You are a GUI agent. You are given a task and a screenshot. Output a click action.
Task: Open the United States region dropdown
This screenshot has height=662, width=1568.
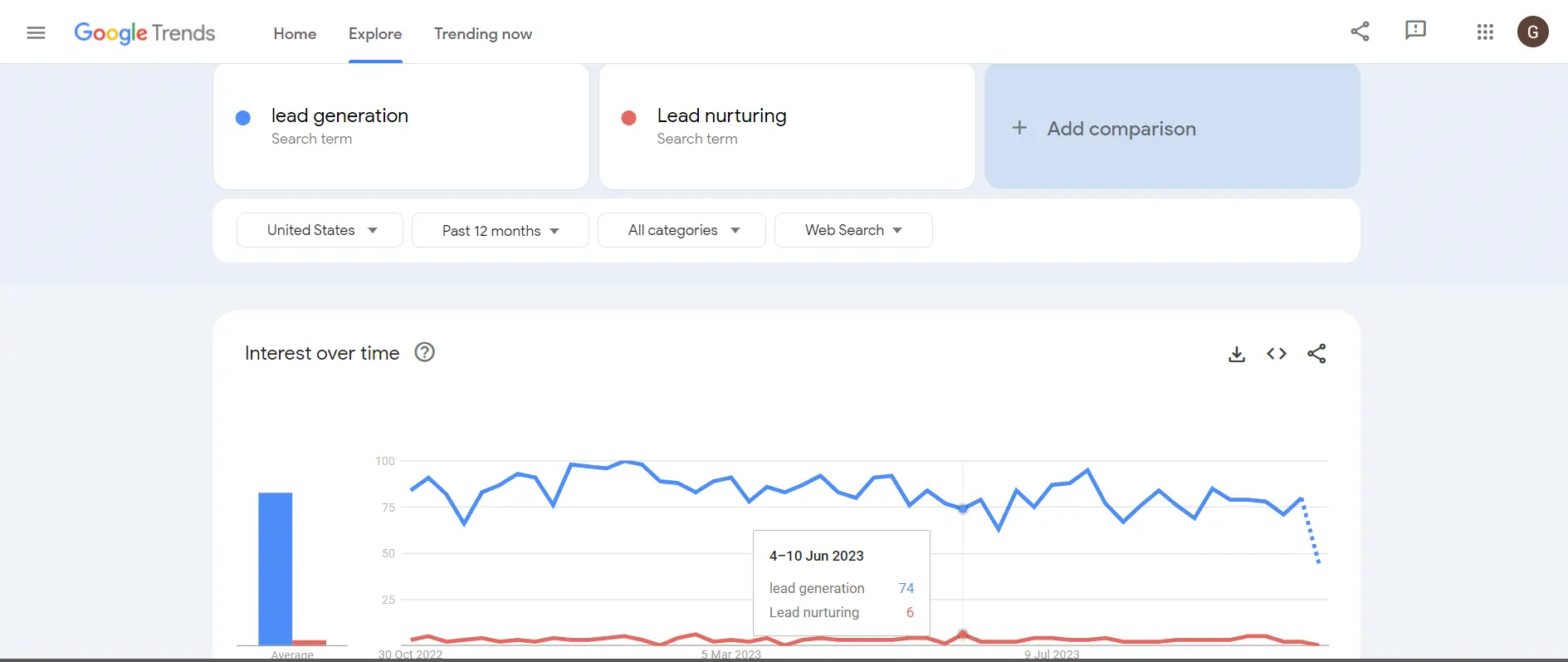click(320, 230)
